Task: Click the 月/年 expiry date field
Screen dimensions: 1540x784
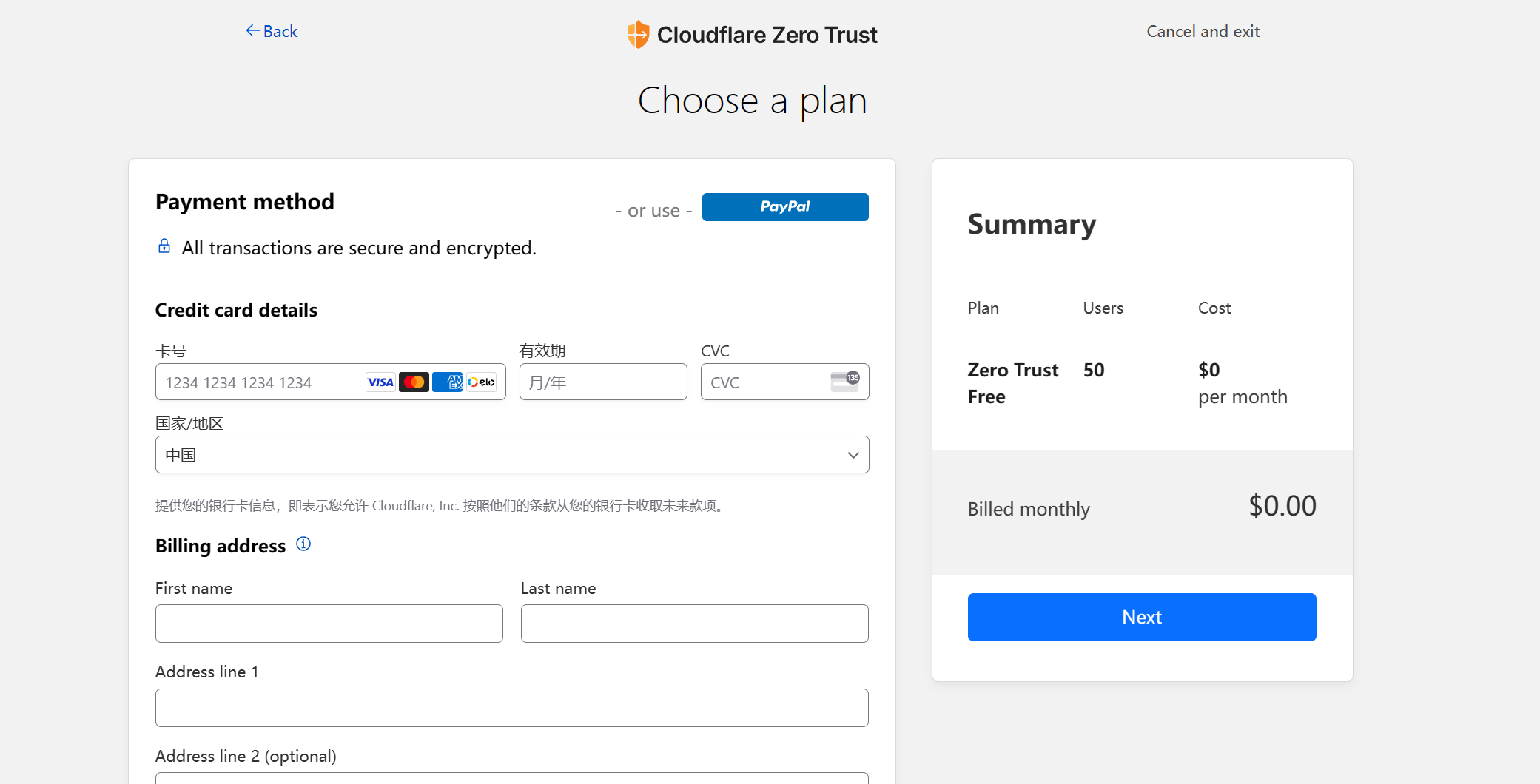Action: click(602, 382)
